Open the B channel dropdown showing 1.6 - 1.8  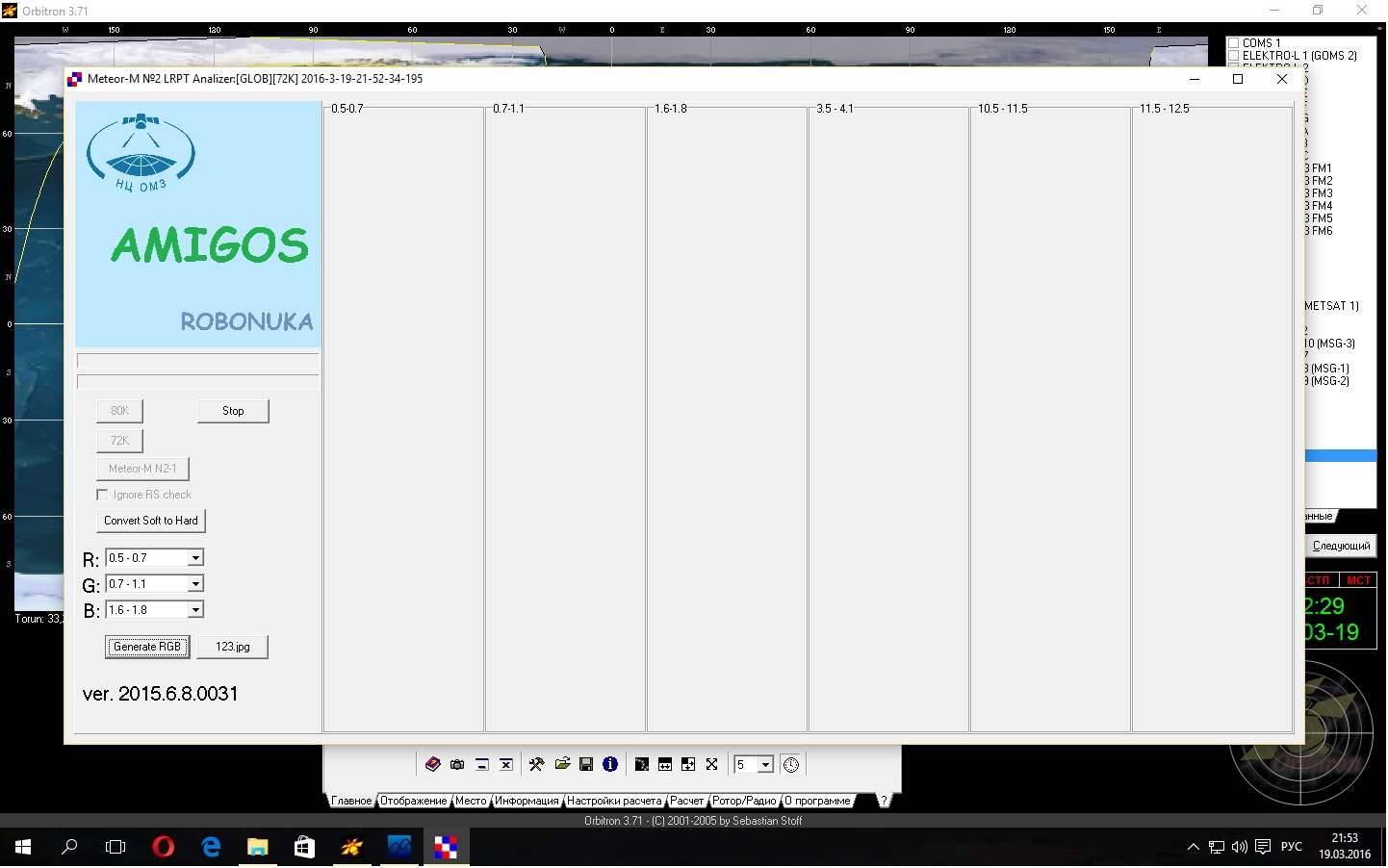click(154, 610)
